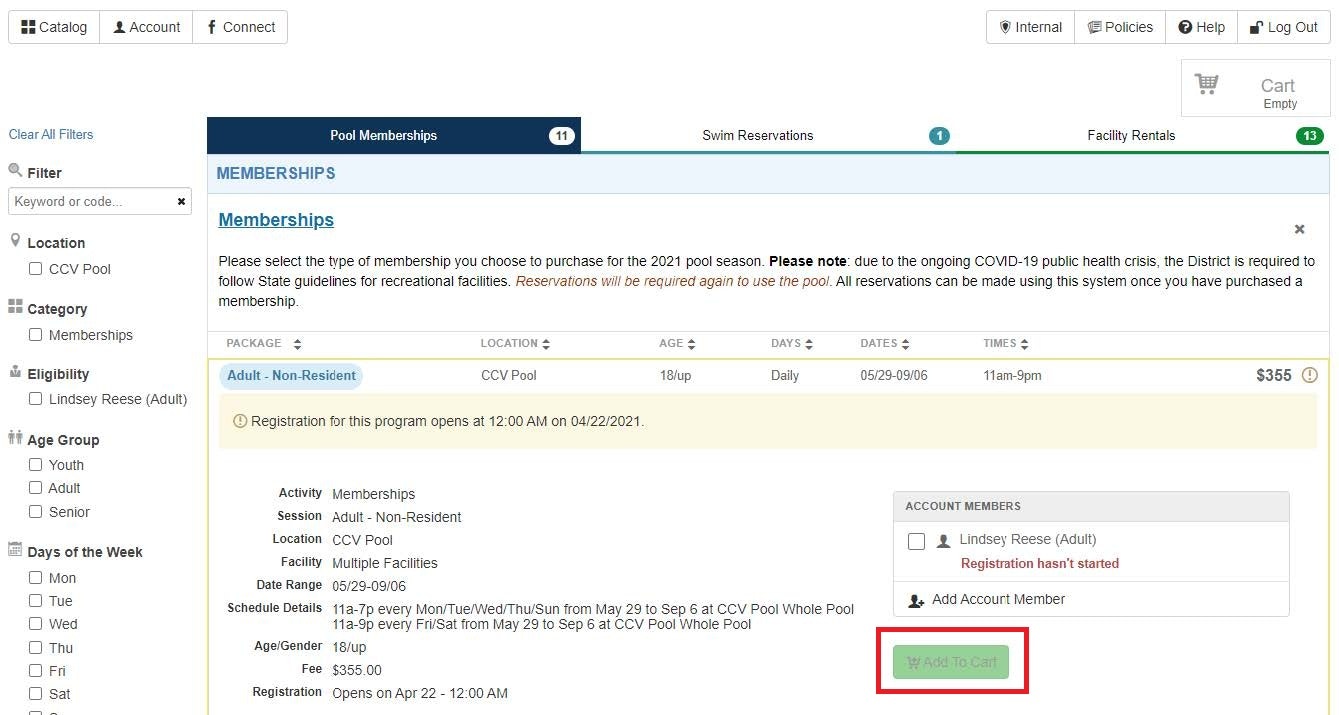Click the warning icon beside $355 price
The width and height of the screenshot is (1339, 715).
(1310, 376)
